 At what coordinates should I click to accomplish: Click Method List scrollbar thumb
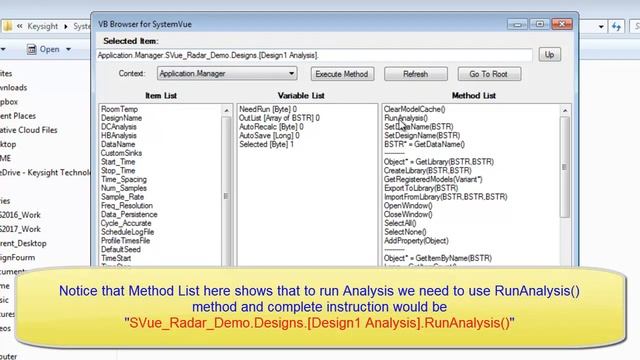565,167
